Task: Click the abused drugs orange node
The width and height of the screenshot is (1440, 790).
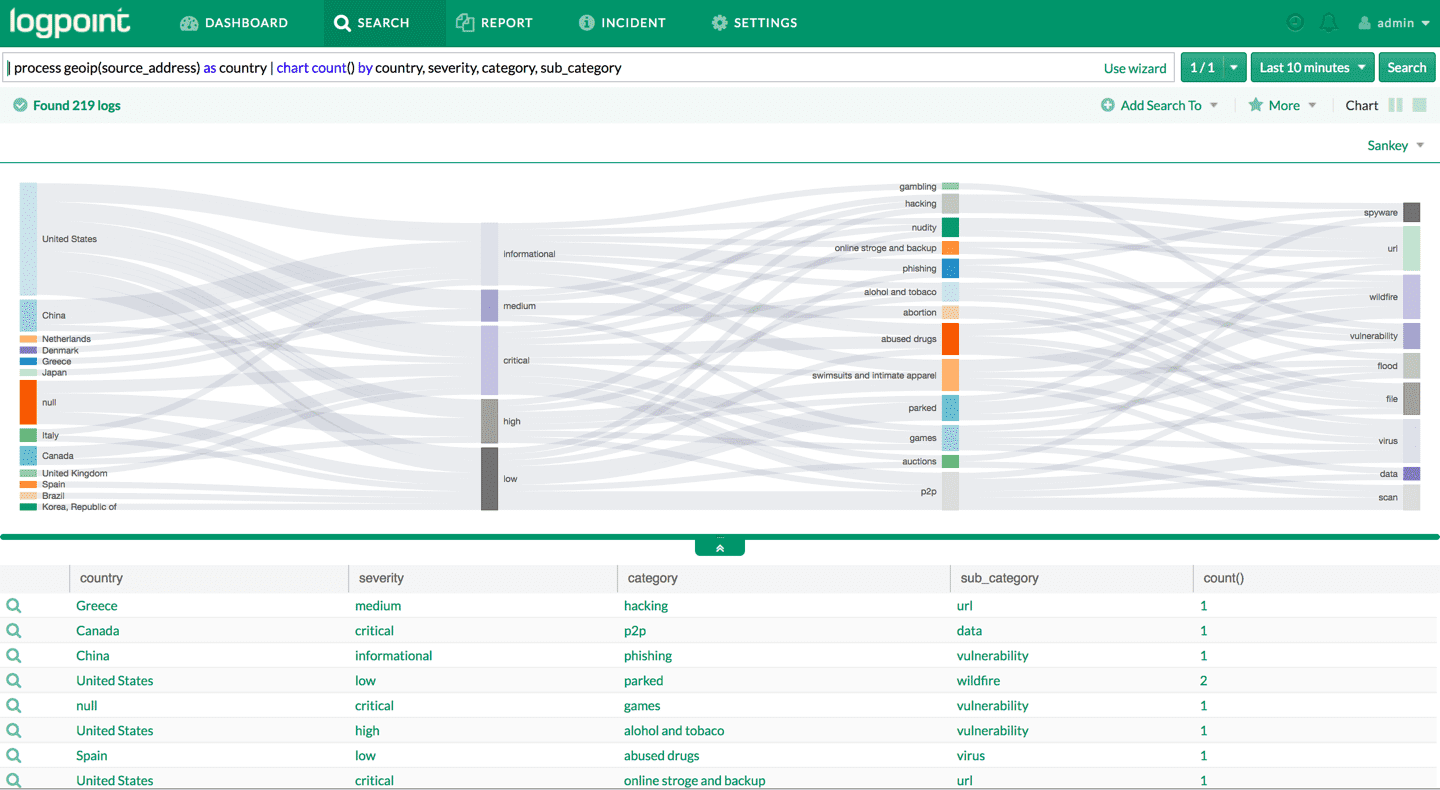Action: point(950,339)
